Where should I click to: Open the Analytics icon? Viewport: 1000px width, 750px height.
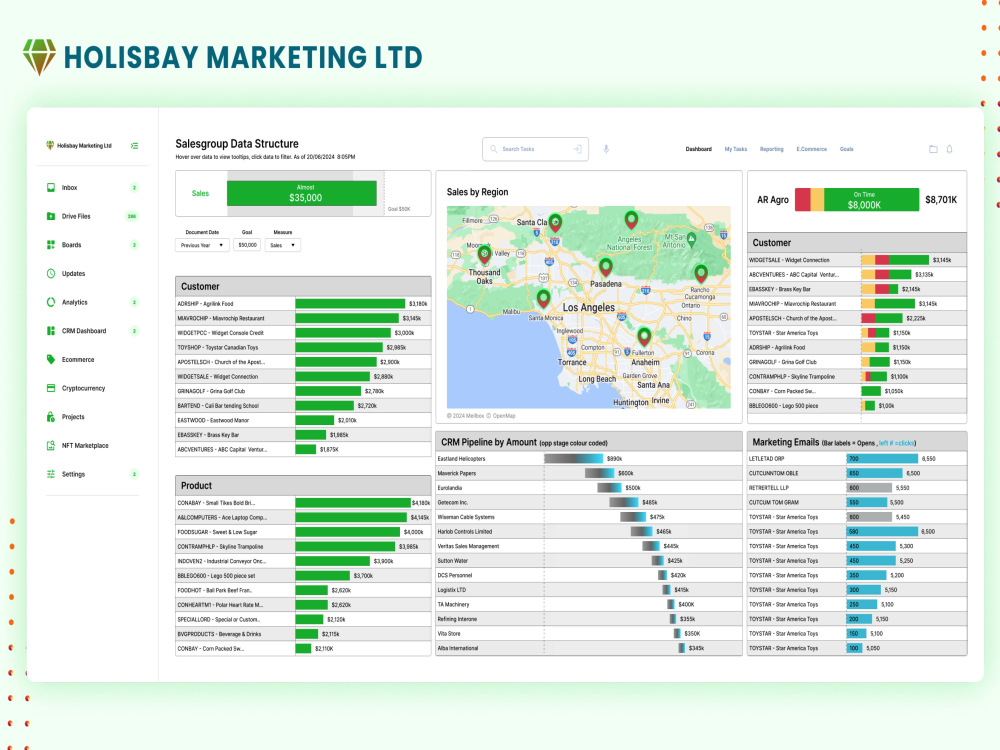pos(51,302)
